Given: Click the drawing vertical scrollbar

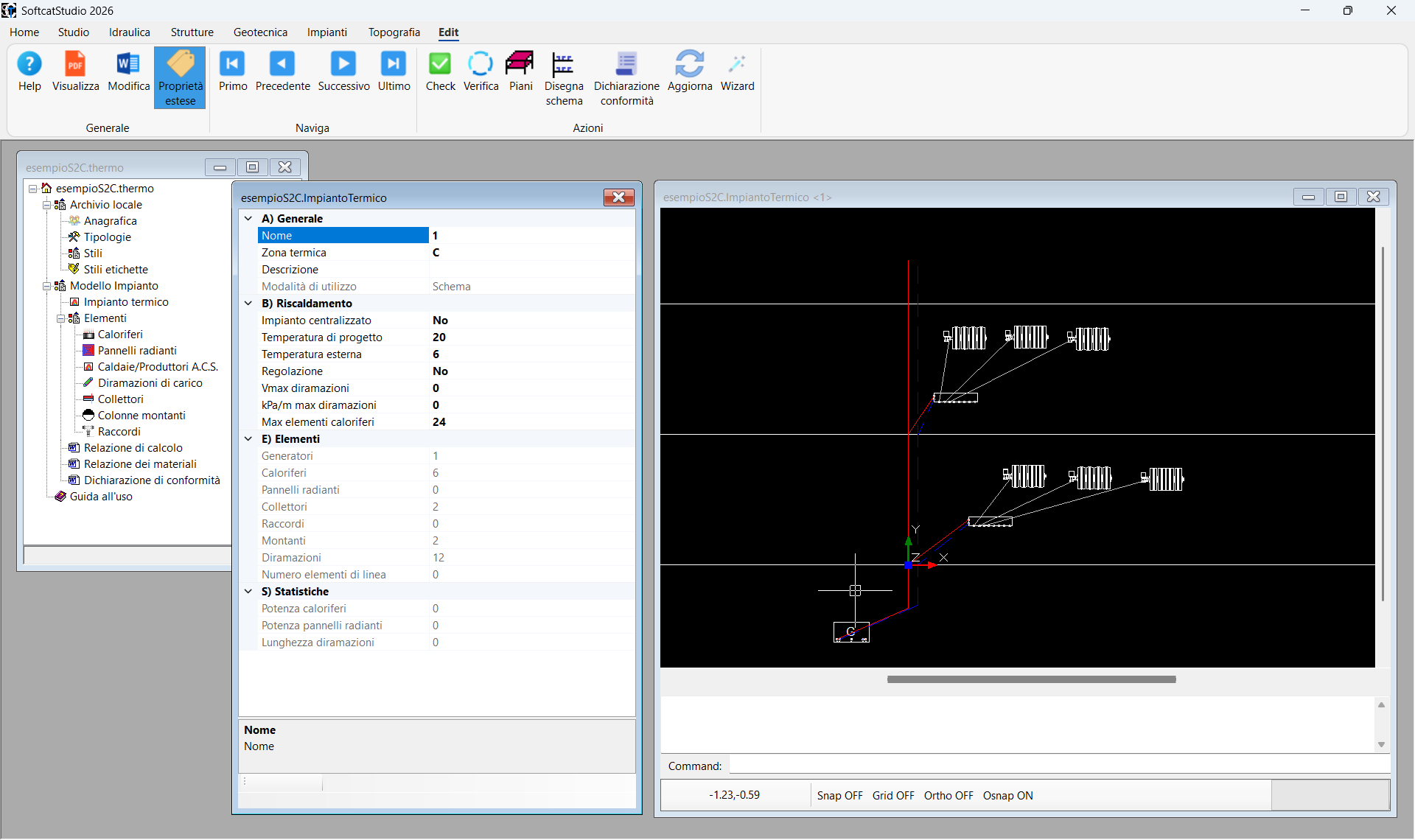Looking at the screenshot, I should [1383, 424].
